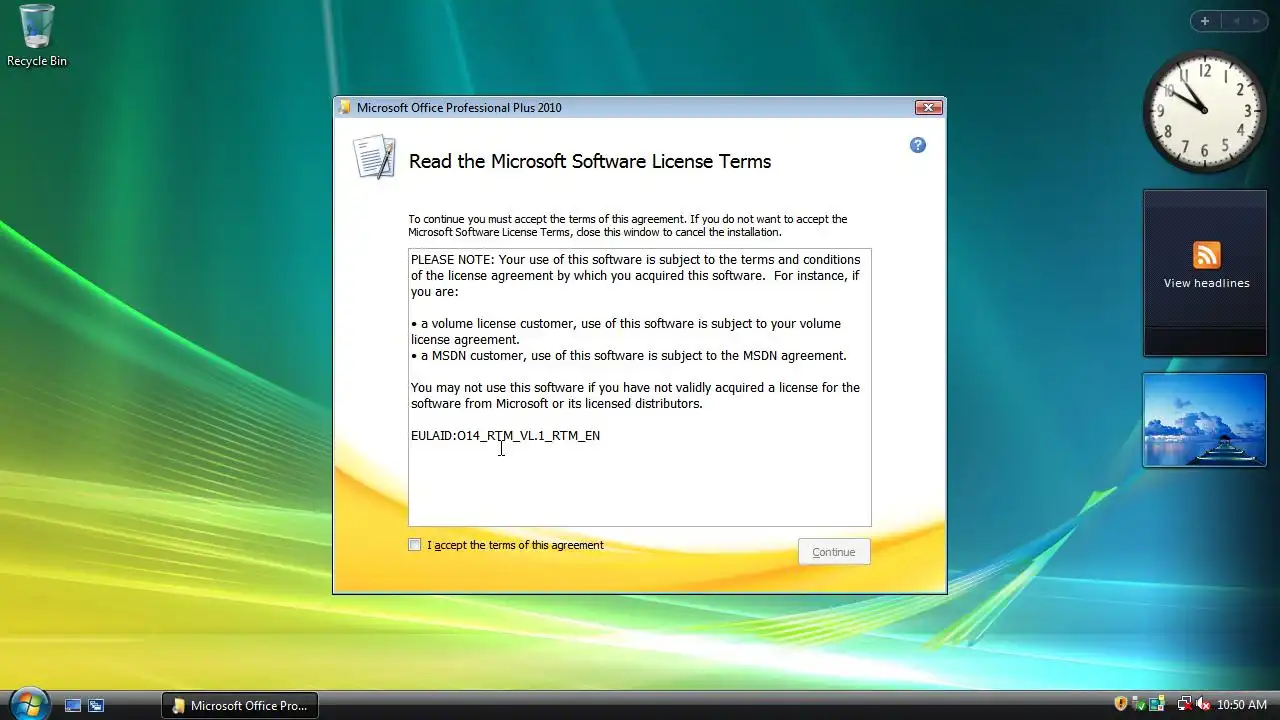Click View headlines in the feed gadget
The height and width of the screenshot is (720, 1280).
pyautogui.click(x=1206, y=283)
